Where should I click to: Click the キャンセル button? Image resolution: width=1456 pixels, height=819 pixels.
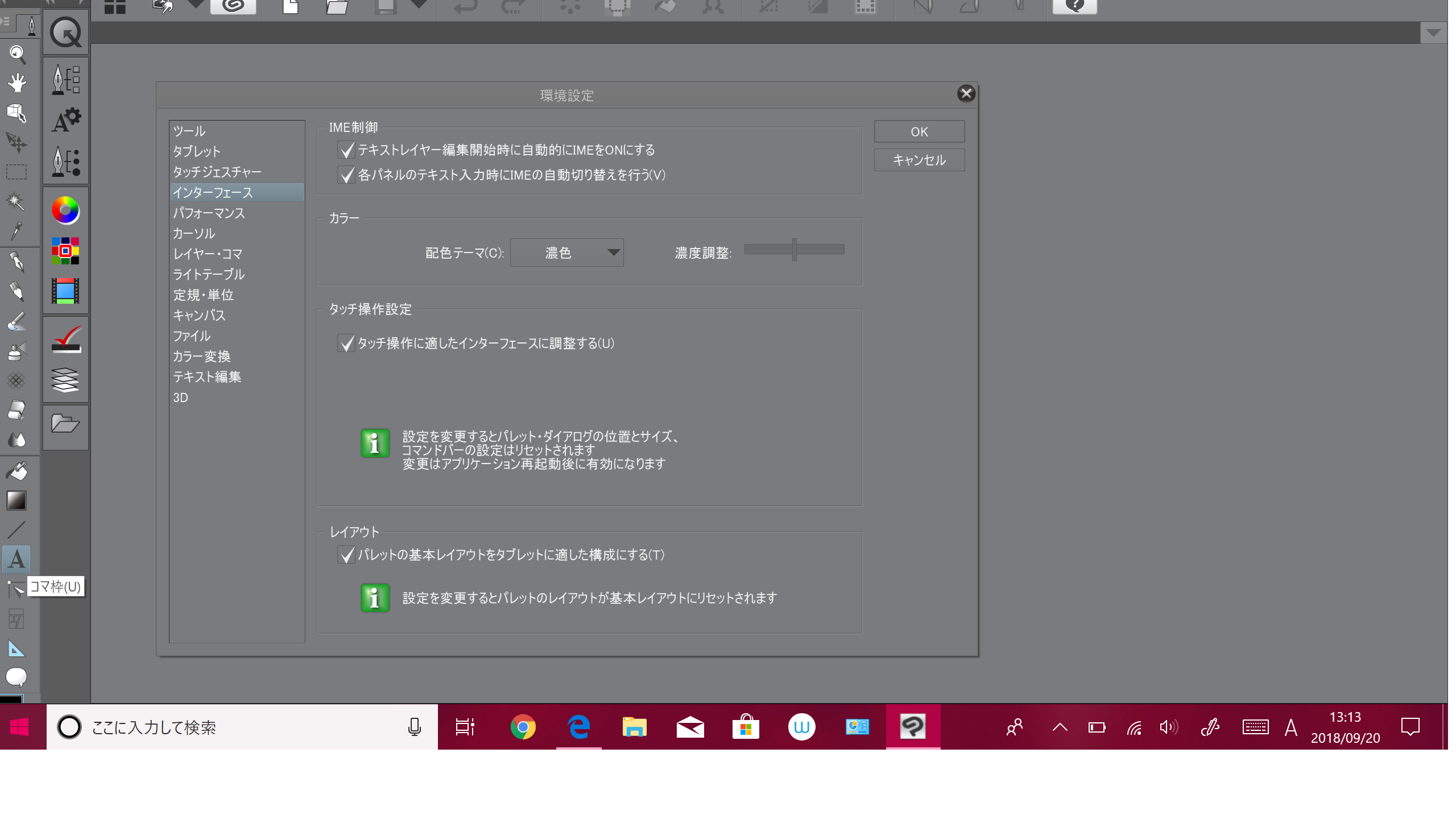click(919, 160)
